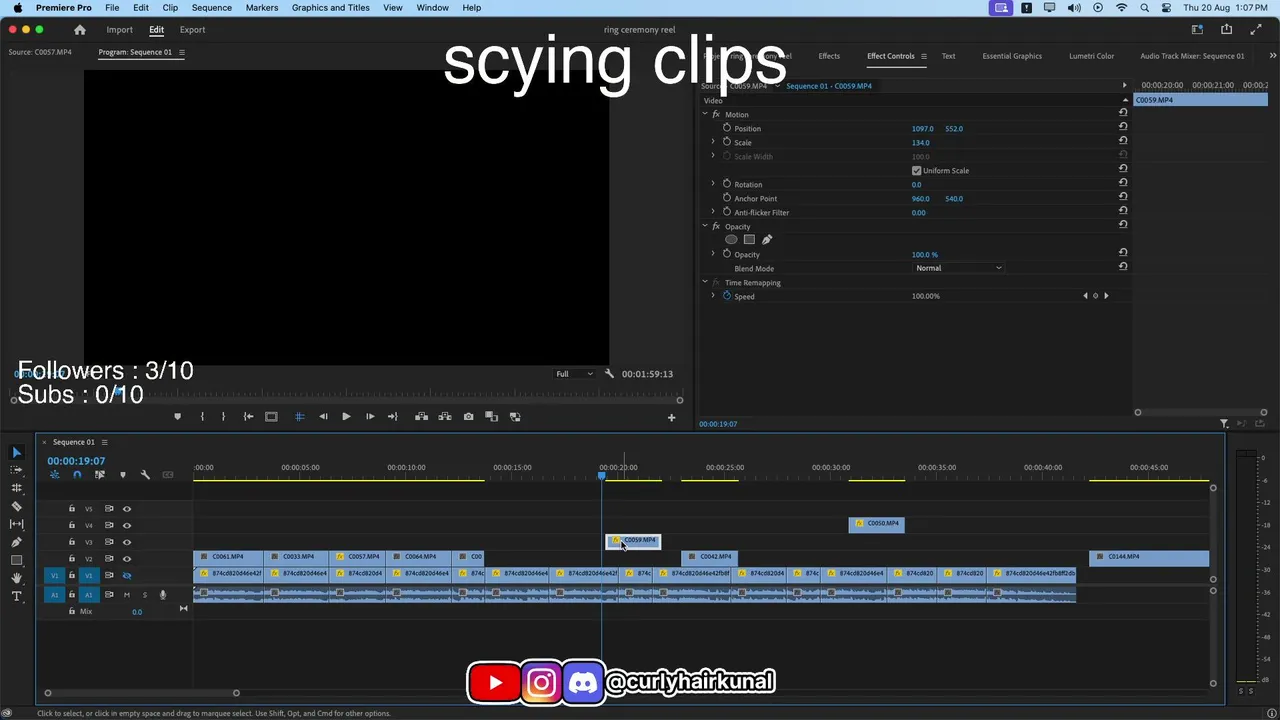The width and height of the screenshot is (1280, 720).
Task: Collapse the Opacity effect group
Action: coord(704,226)
